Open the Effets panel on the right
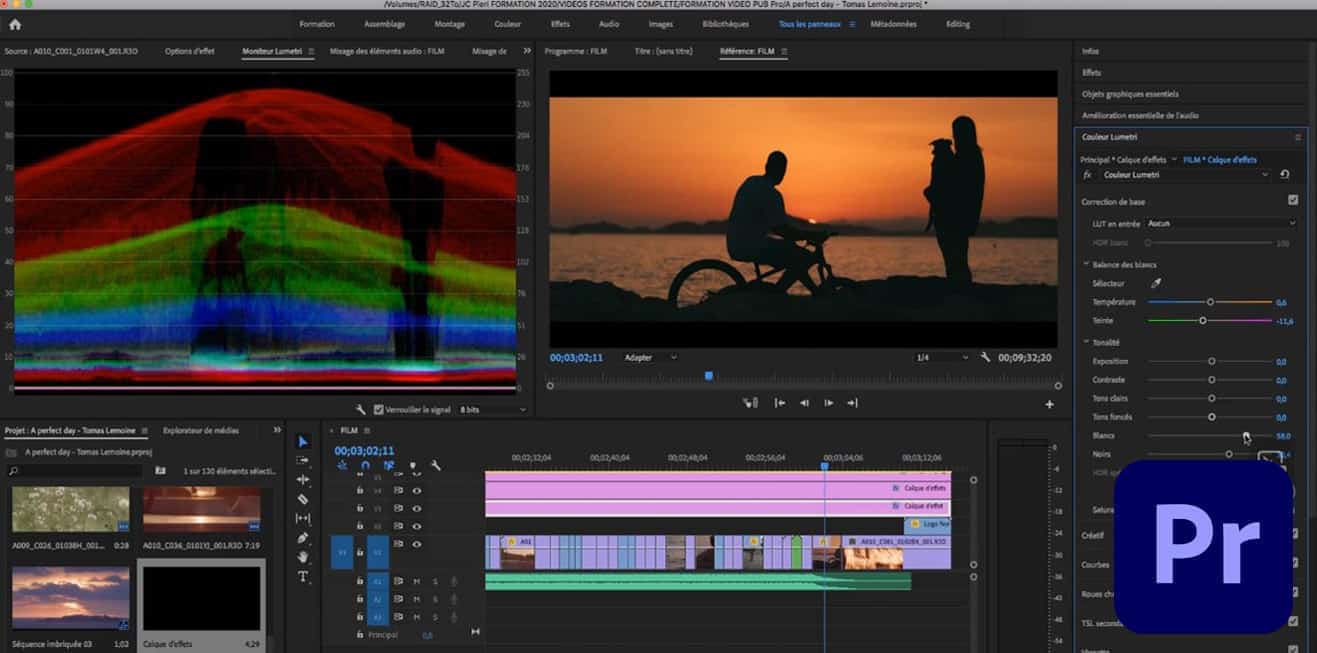1317x653 pixels. (x=1090, y=71)
